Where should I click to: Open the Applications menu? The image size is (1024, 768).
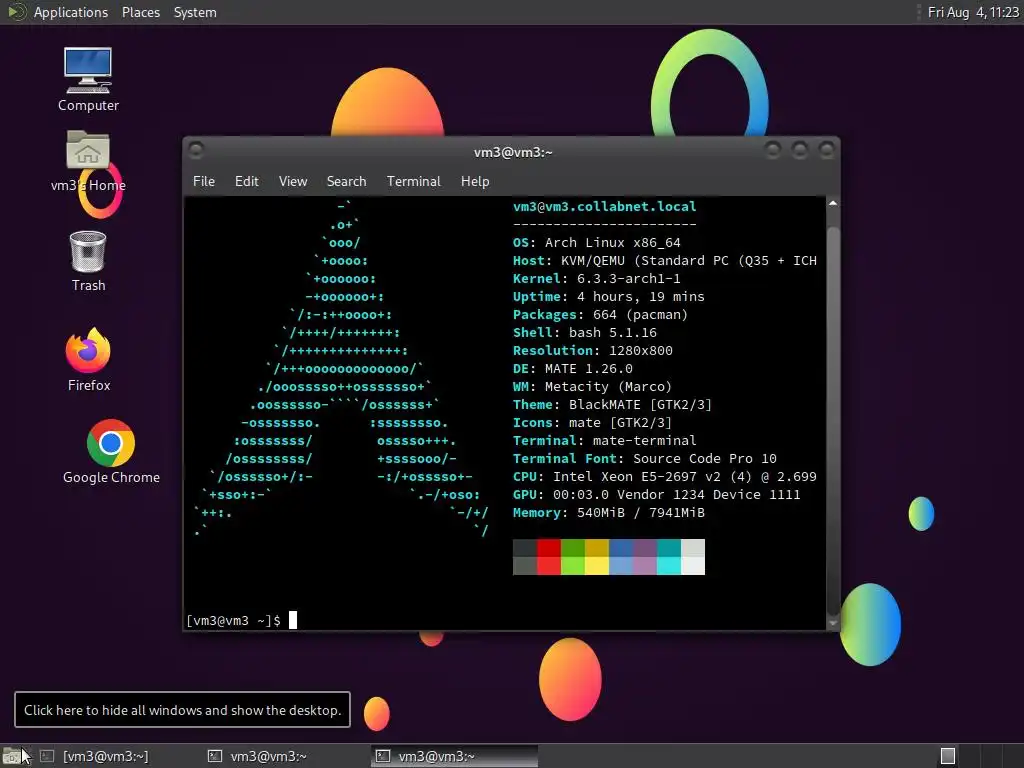[71, 12]
